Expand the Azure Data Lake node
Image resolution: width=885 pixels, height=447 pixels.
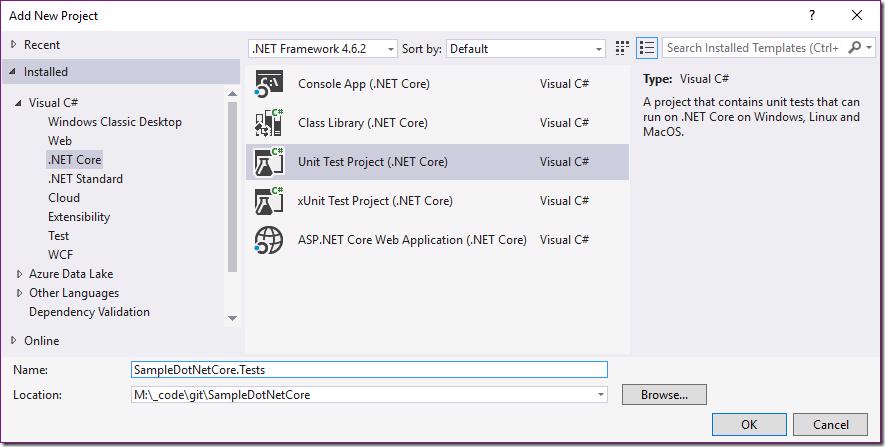click(x=20, y=274)
